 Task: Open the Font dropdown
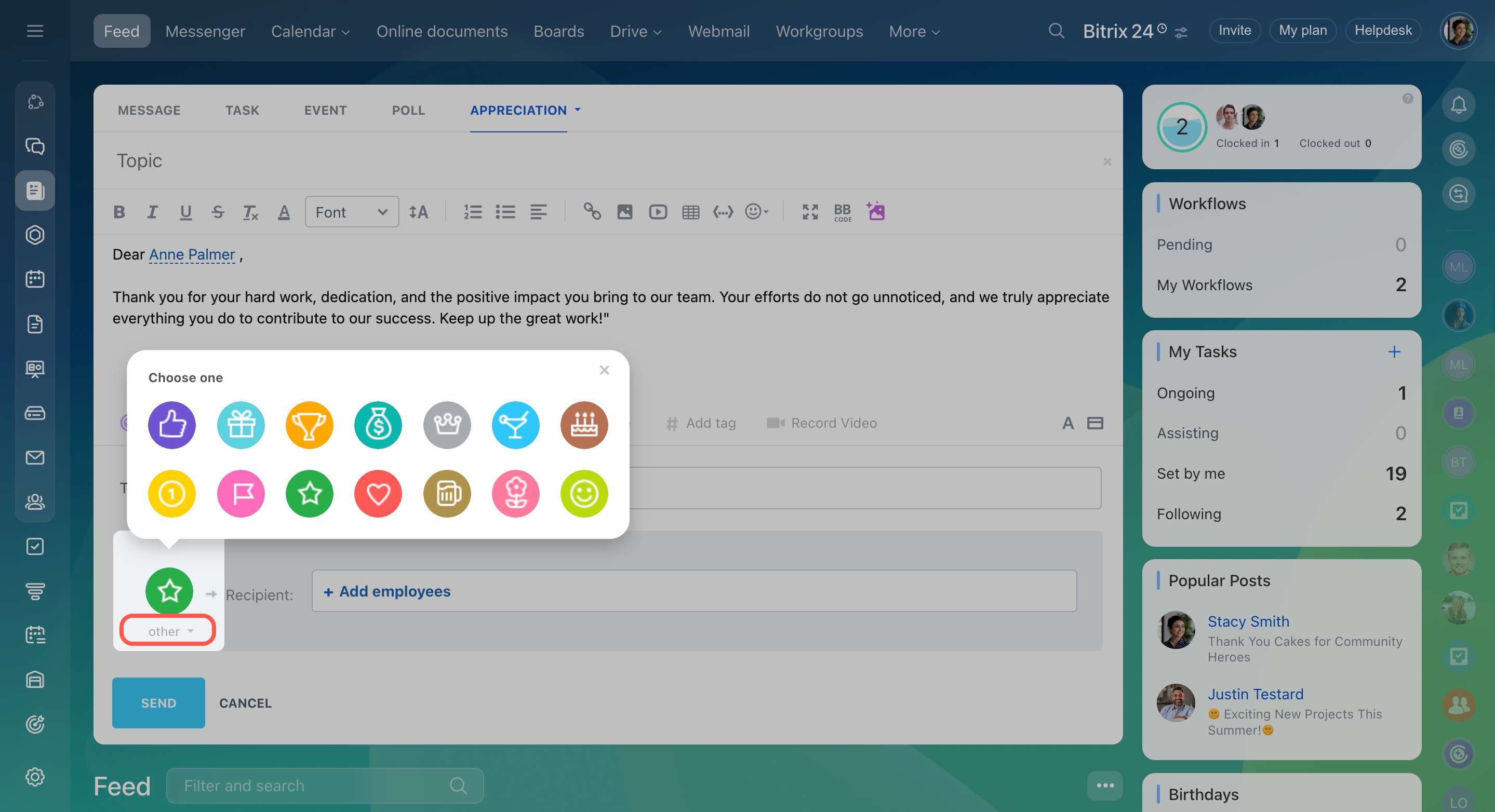point(352,212)
